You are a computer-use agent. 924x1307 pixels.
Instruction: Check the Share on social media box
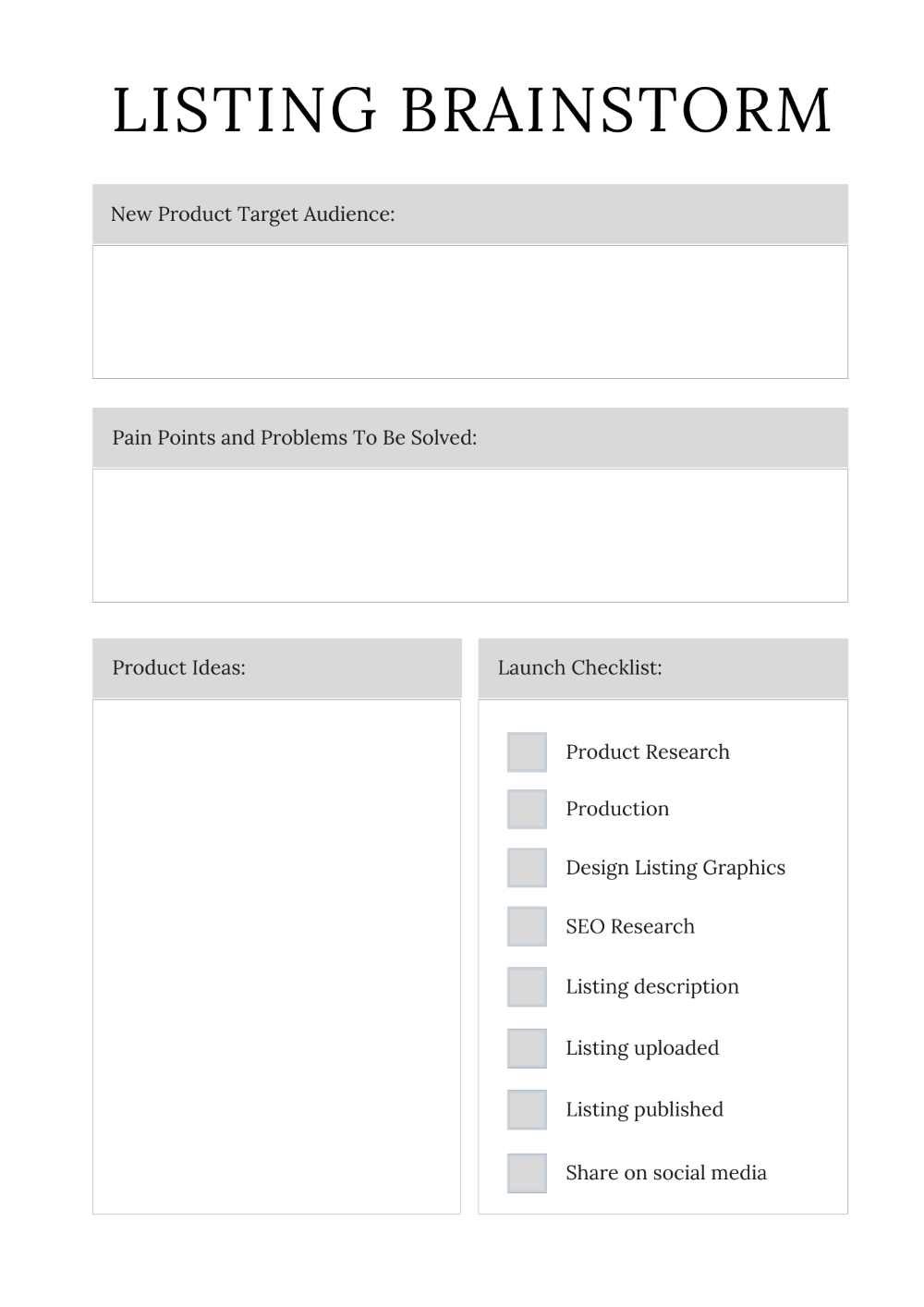click(x=527, y=1173)
